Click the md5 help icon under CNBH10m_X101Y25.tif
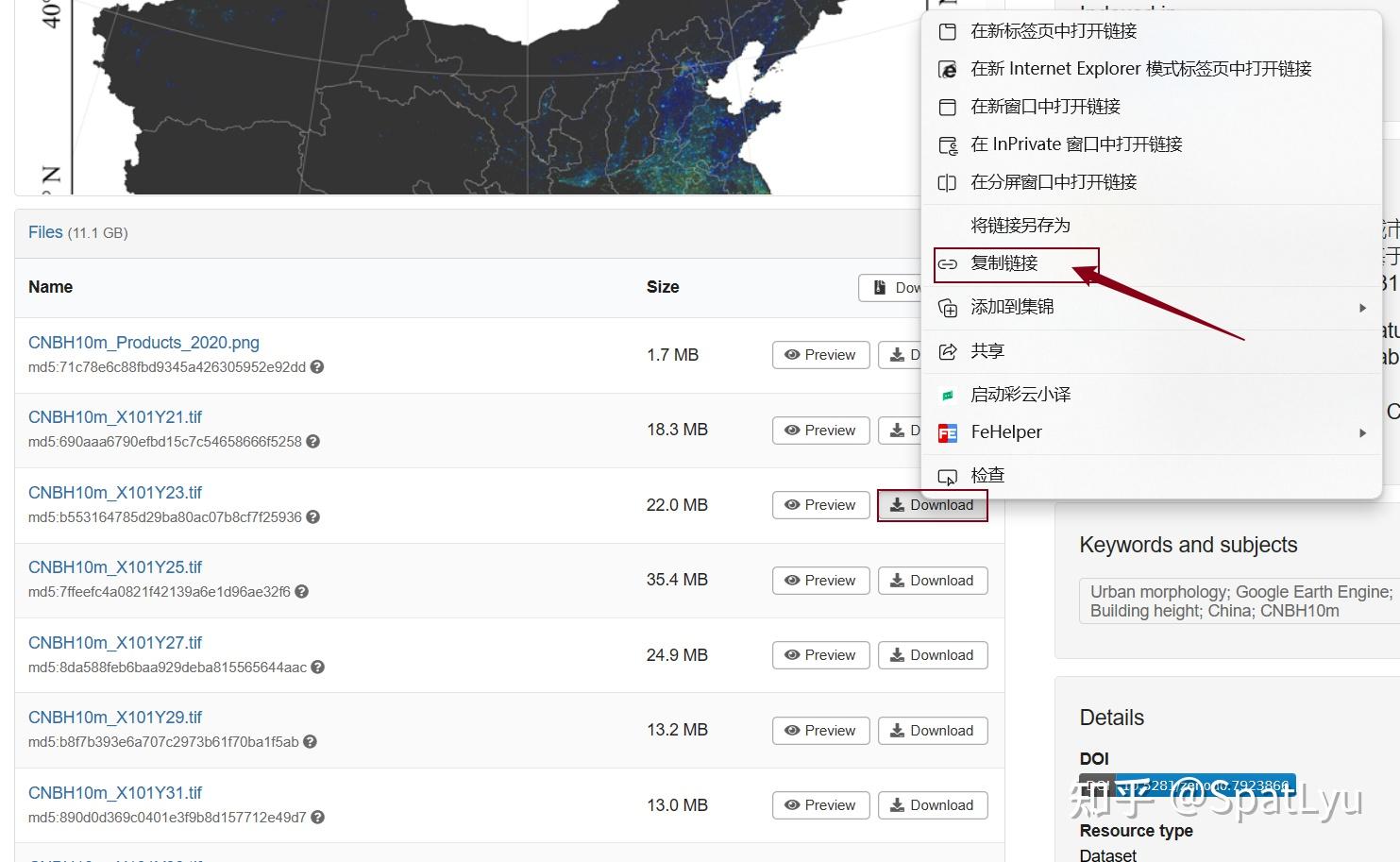 pyautogui.click(x=302, y=592)
